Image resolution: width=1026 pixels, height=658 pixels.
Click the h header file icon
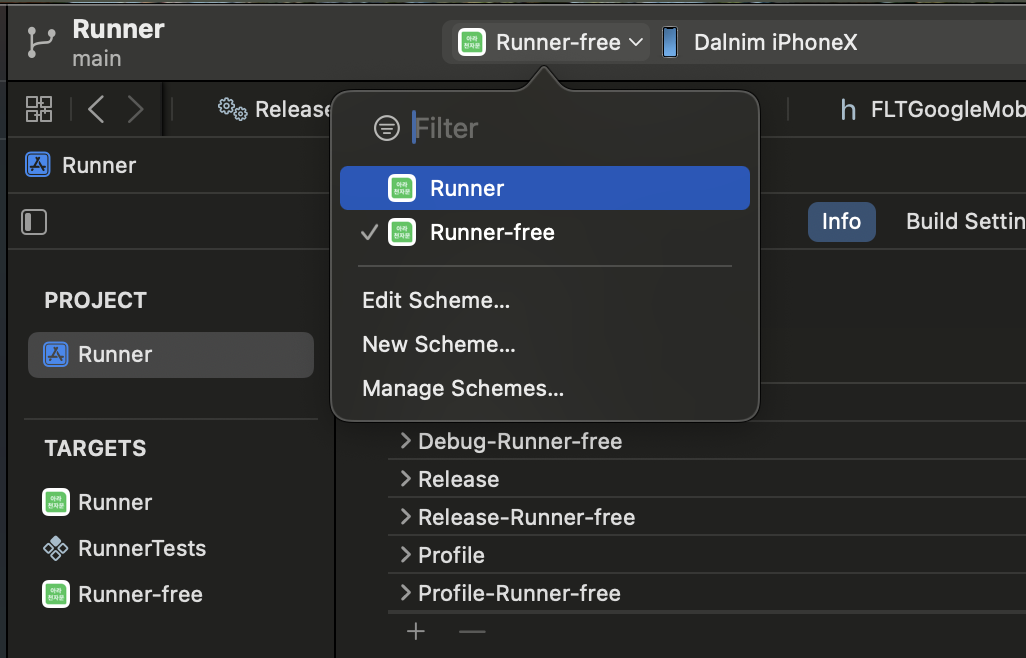click(x=848, y=110)
